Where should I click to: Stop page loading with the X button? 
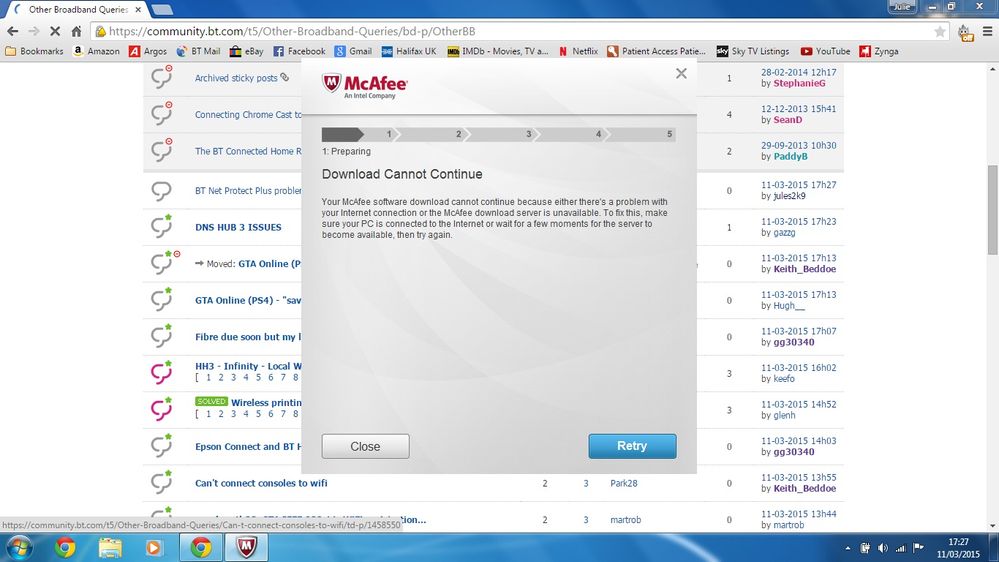point(55,31)
